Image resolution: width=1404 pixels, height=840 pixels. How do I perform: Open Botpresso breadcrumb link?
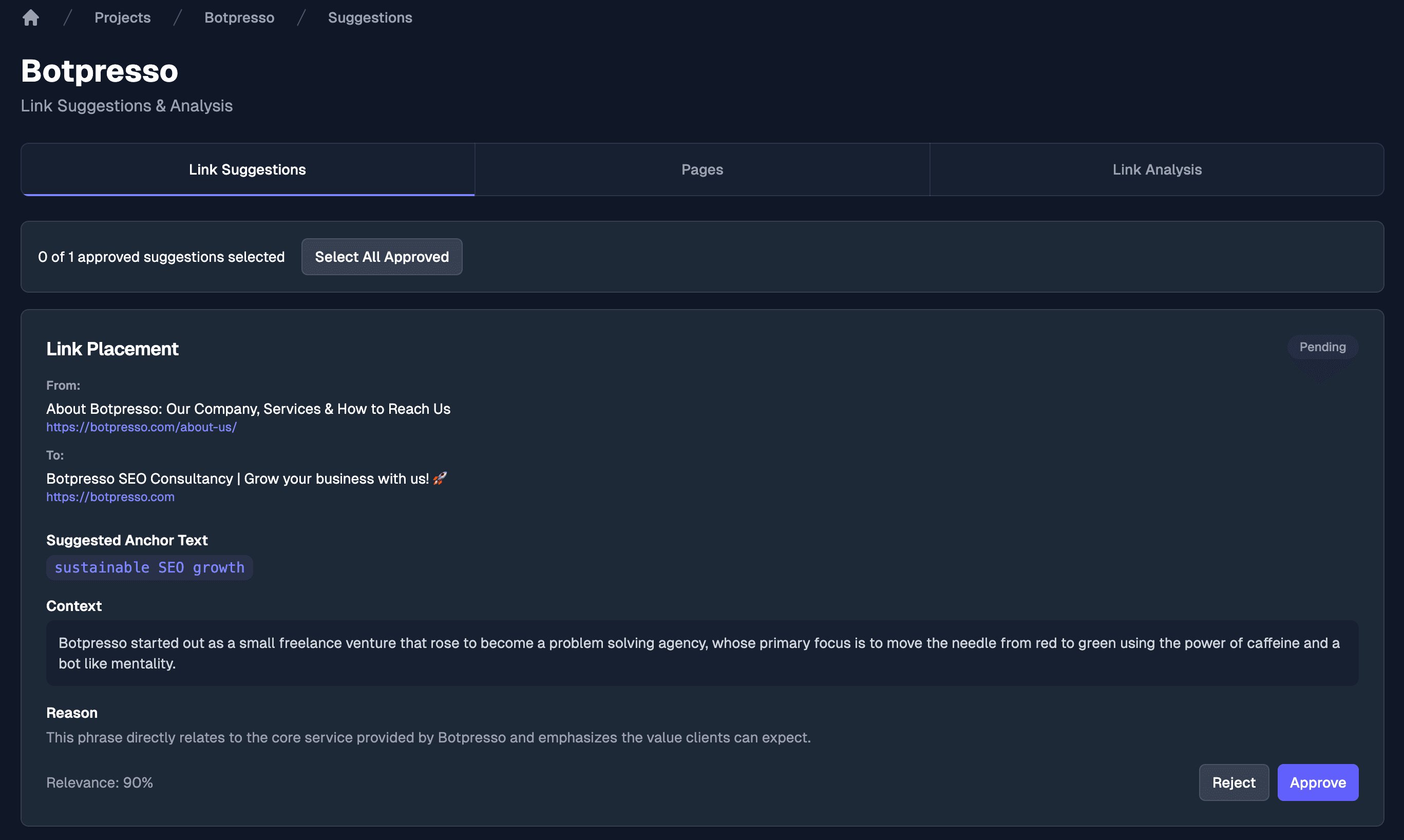point(239,17)
